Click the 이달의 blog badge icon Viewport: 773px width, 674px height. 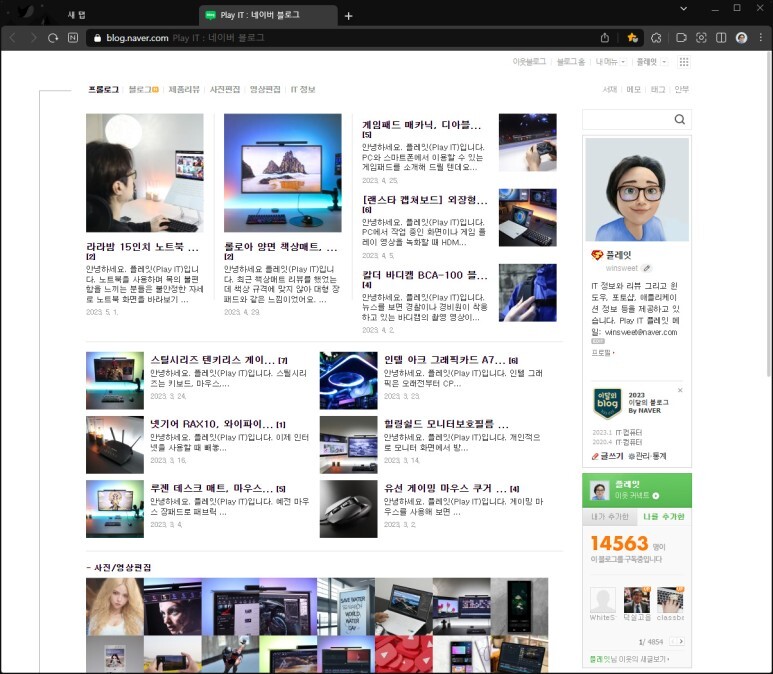click(x=607, y=403)
